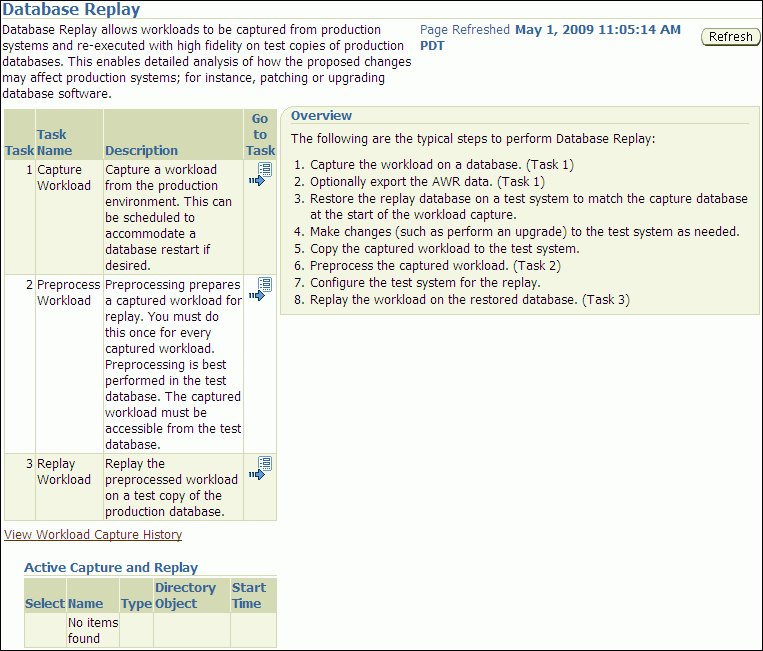Click the No items found cell
Viewport: 763px width, 651px height.
[92, 630]
